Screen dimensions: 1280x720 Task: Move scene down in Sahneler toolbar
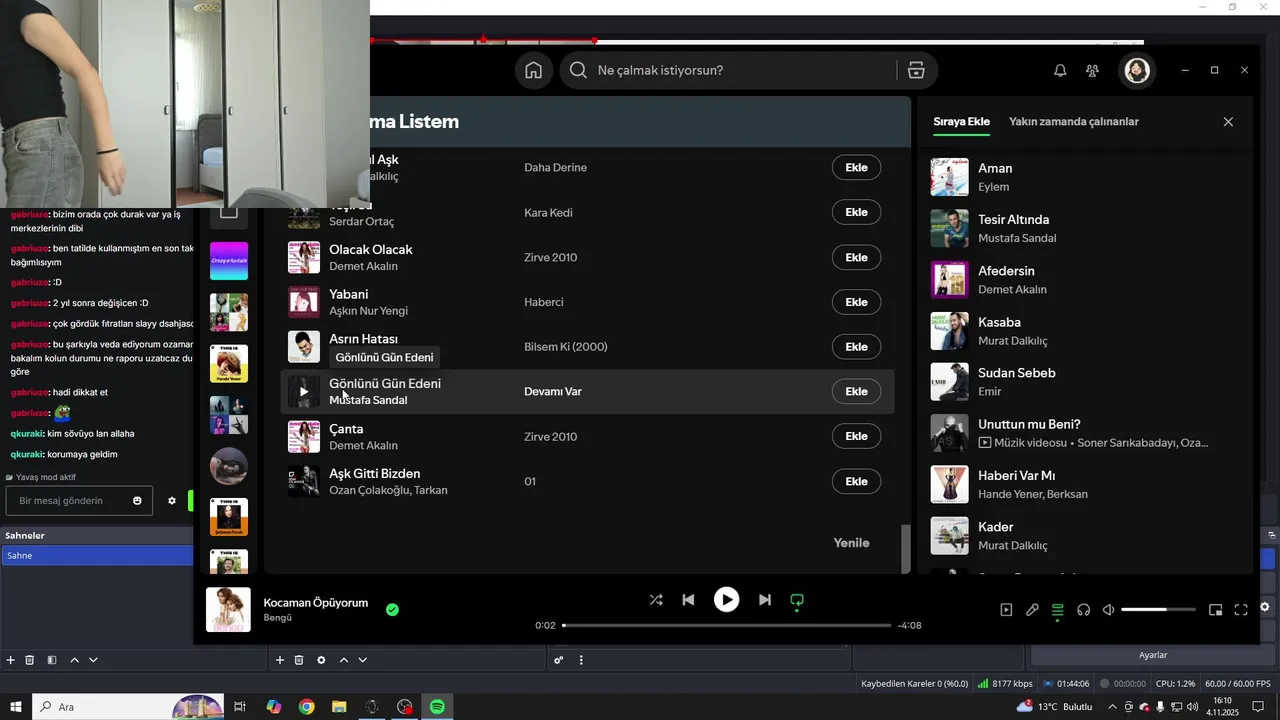click(93, 660)
